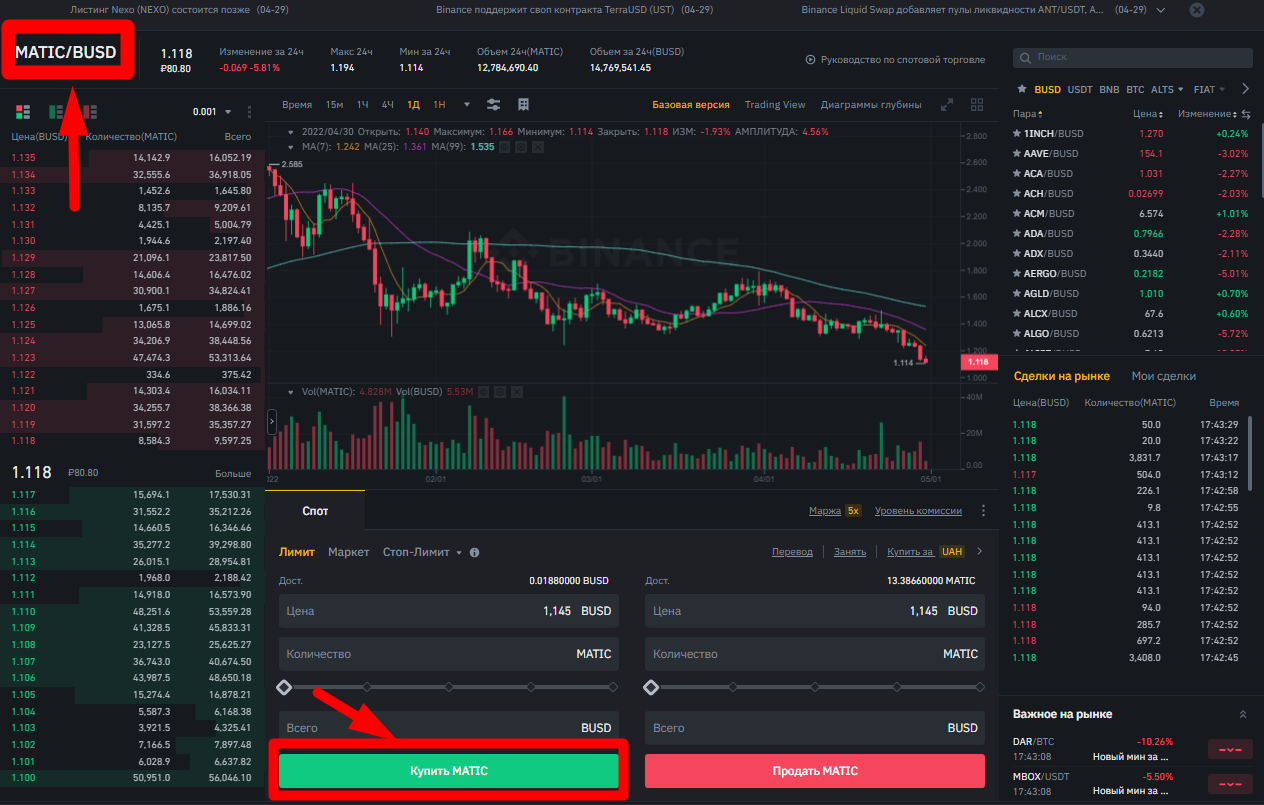Open Stop-Limit info icon
Image resolution: width=1264 pixels, height=805 pixels.
click(474, 552)
